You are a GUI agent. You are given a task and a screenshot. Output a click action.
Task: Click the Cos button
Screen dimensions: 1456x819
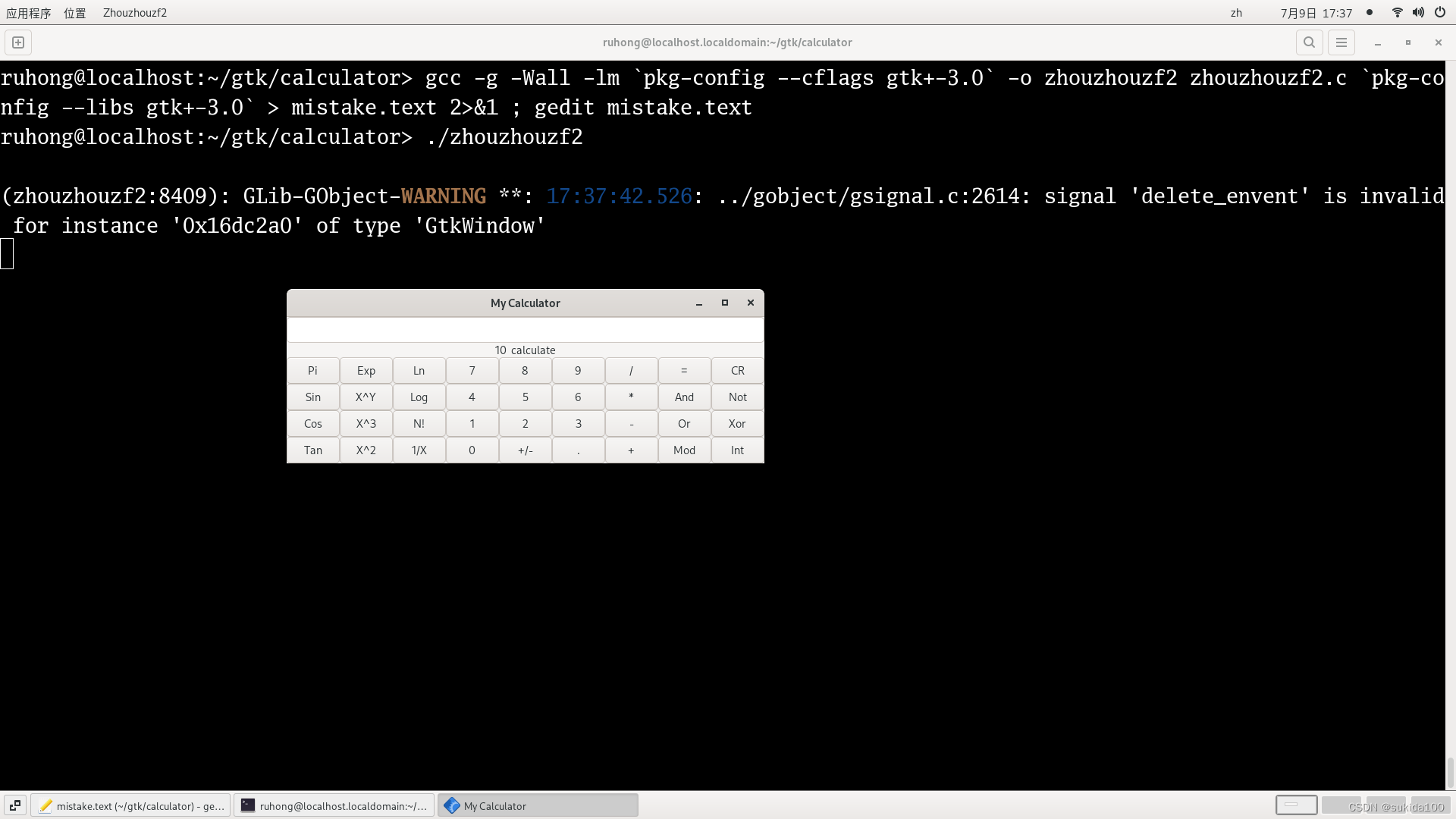coord(313,424)
